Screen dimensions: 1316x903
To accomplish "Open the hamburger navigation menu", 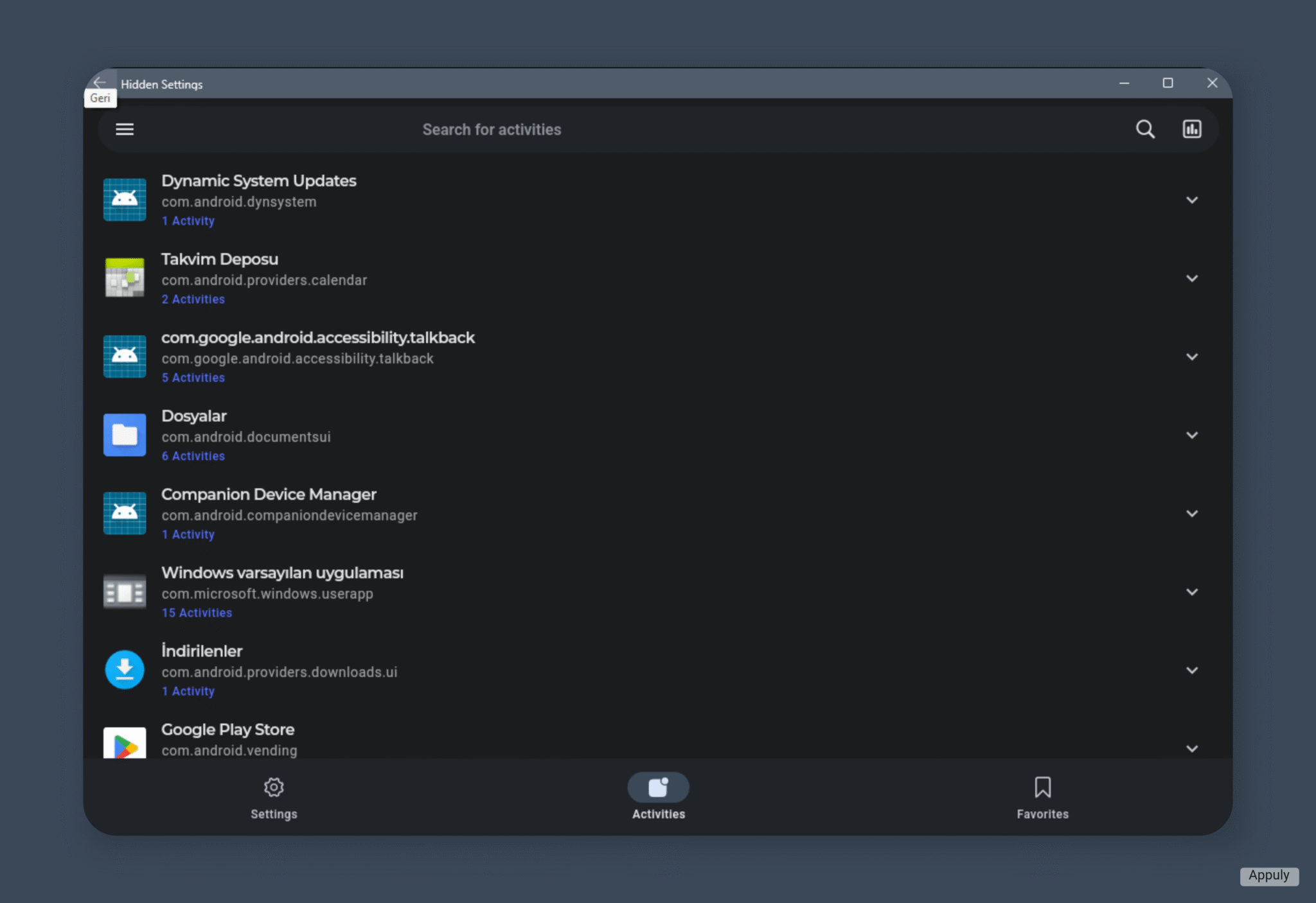I will point(125,130).
